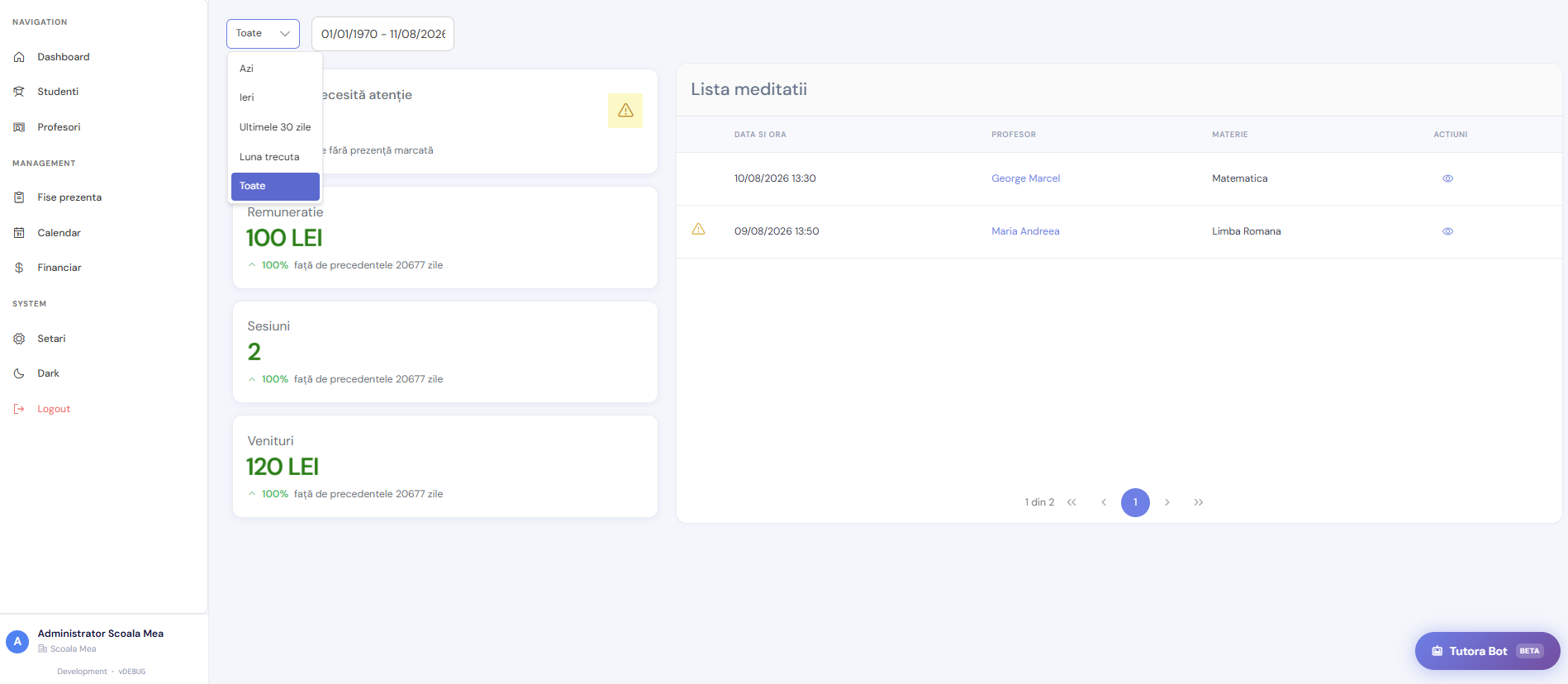1568x684 pixels.
Task: Click the dropdown chevron arrow
Action: tap(285, 34)
